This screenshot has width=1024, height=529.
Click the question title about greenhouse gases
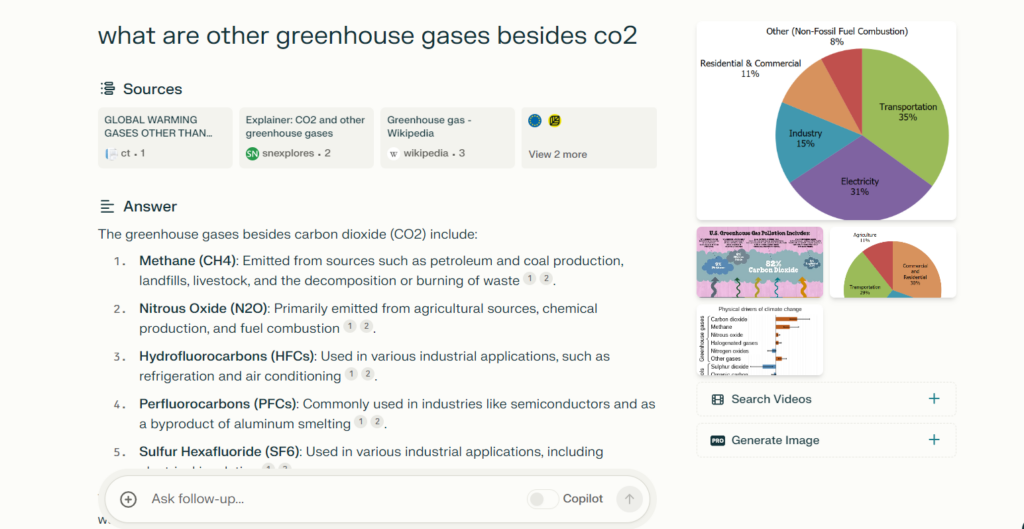click(x=367, y=36)
